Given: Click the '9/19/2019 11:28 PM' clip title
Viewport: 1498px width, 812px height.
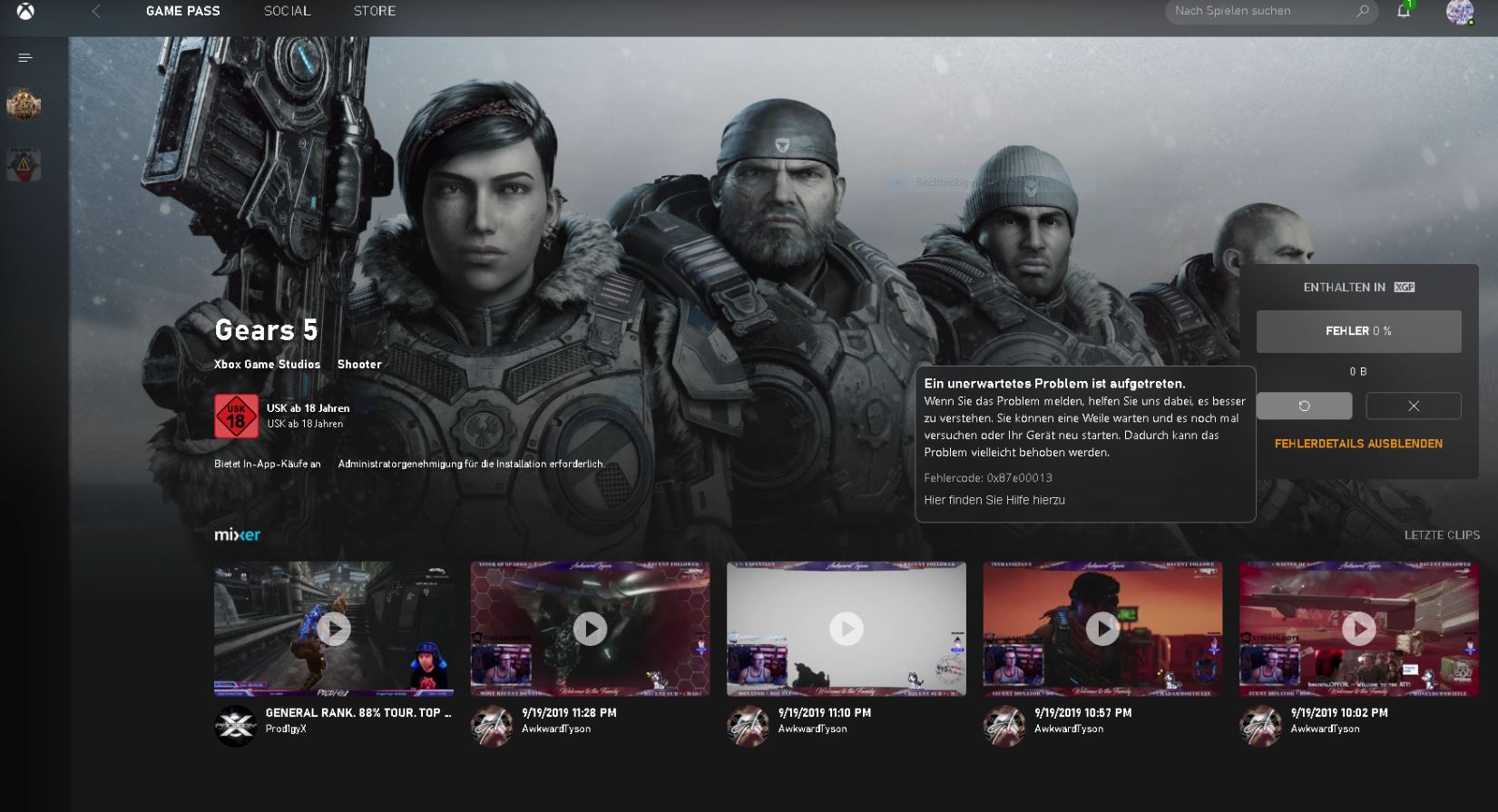Looking at the screenshot, I should click(569, 713).
